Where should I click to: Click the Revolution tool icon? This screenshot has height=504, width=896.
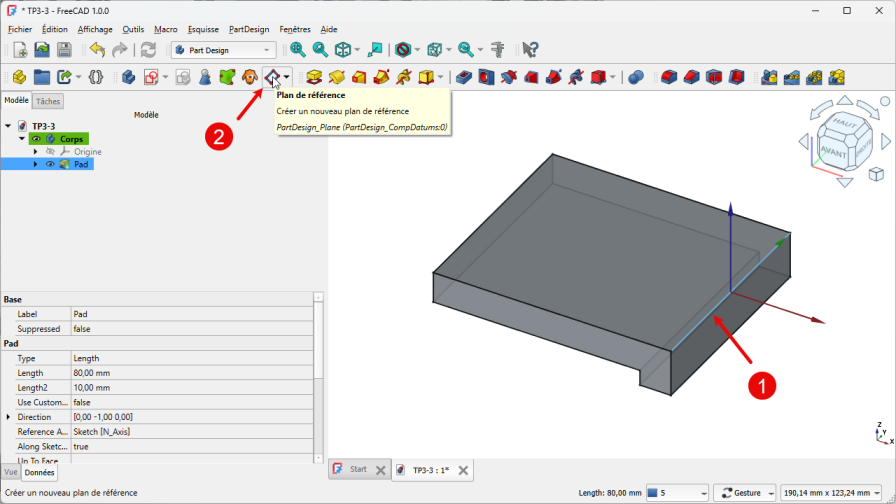coord(337,77)
